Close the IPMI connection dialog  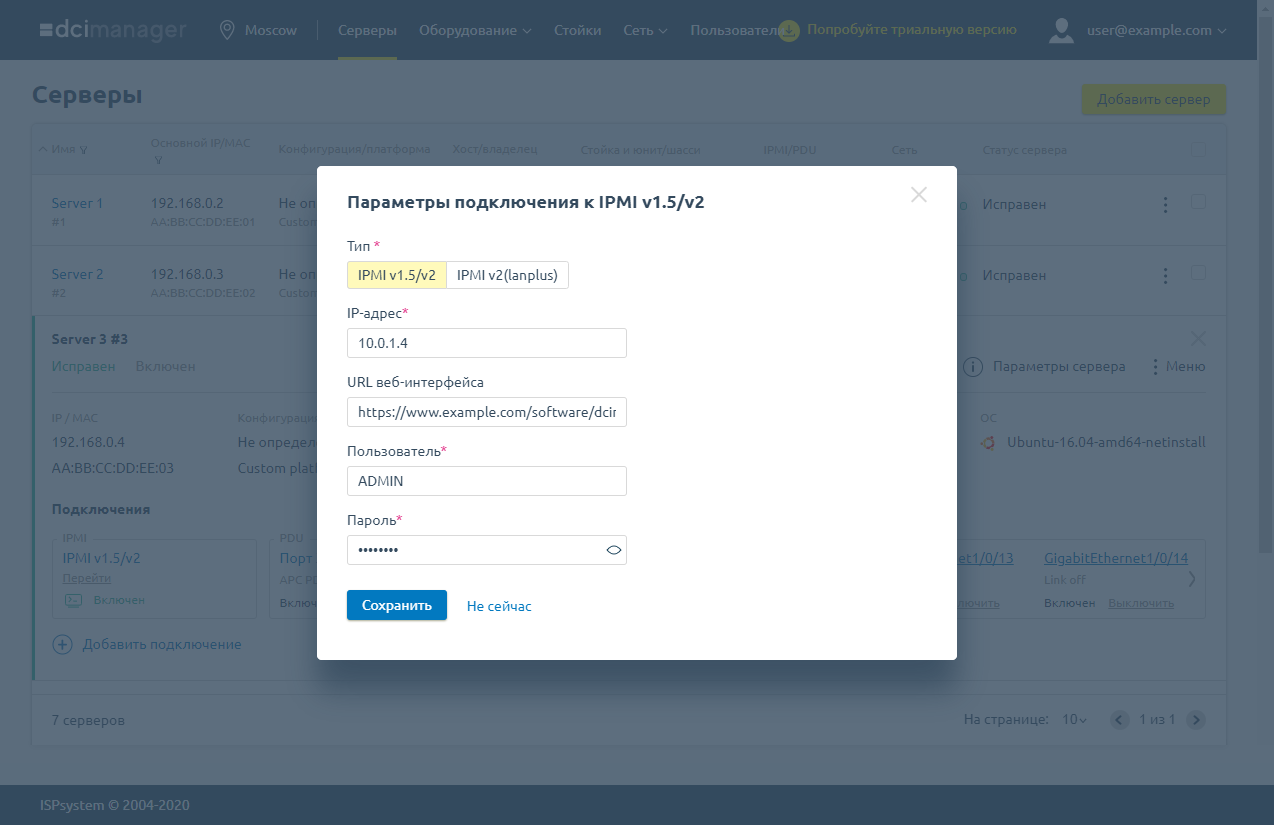click(919, 195)
